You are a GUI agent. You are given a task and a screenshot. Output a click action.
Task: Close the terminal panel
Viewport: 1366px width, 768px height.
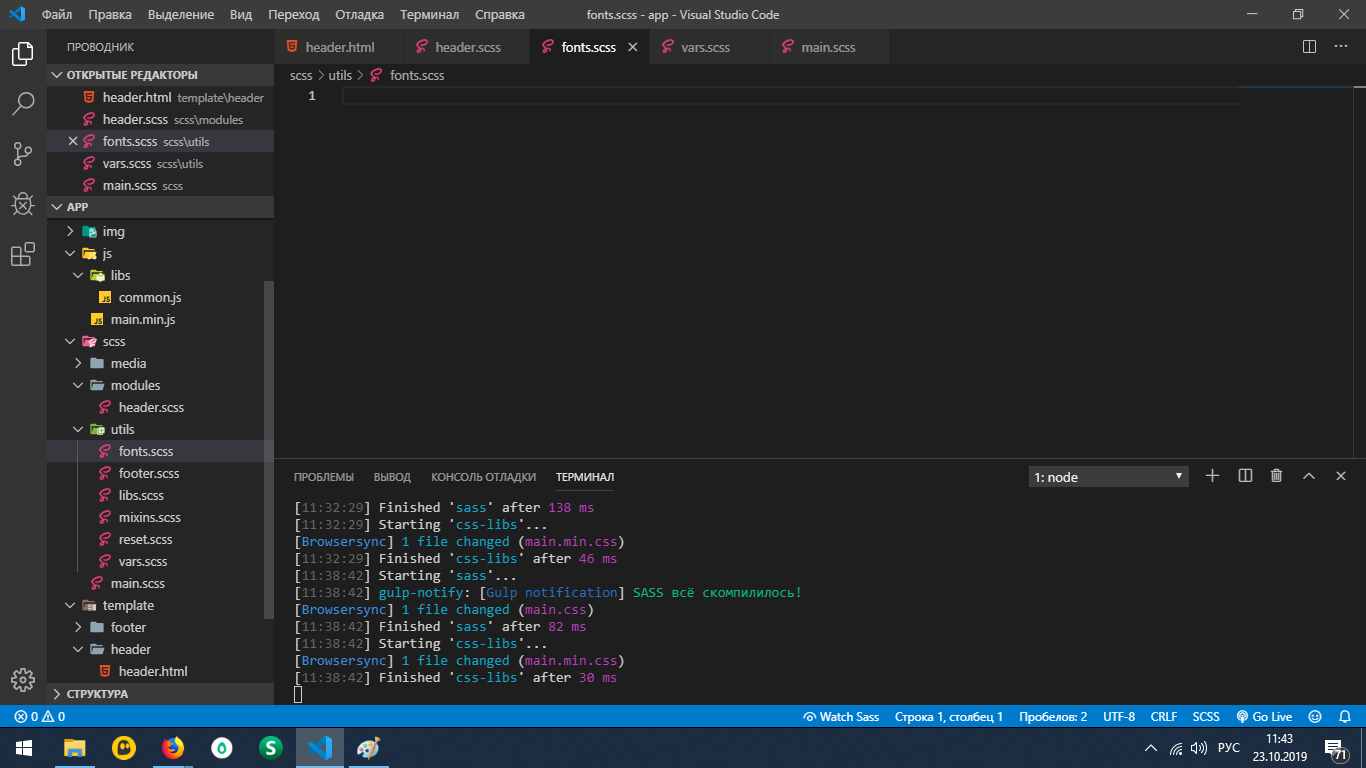click(x=1341, y=476)
